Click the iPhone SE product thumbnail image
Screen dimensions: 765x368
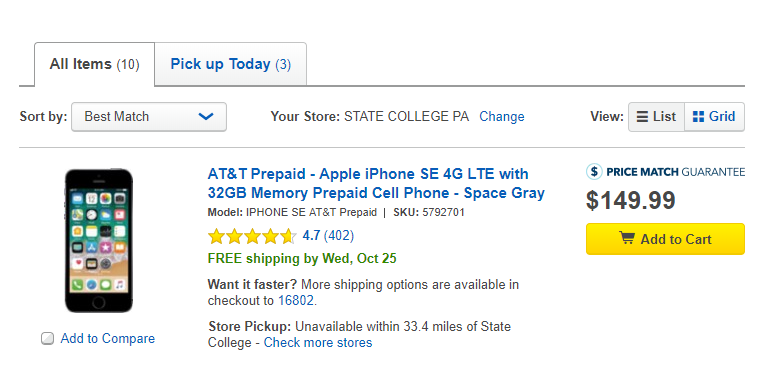pos(99,240)
